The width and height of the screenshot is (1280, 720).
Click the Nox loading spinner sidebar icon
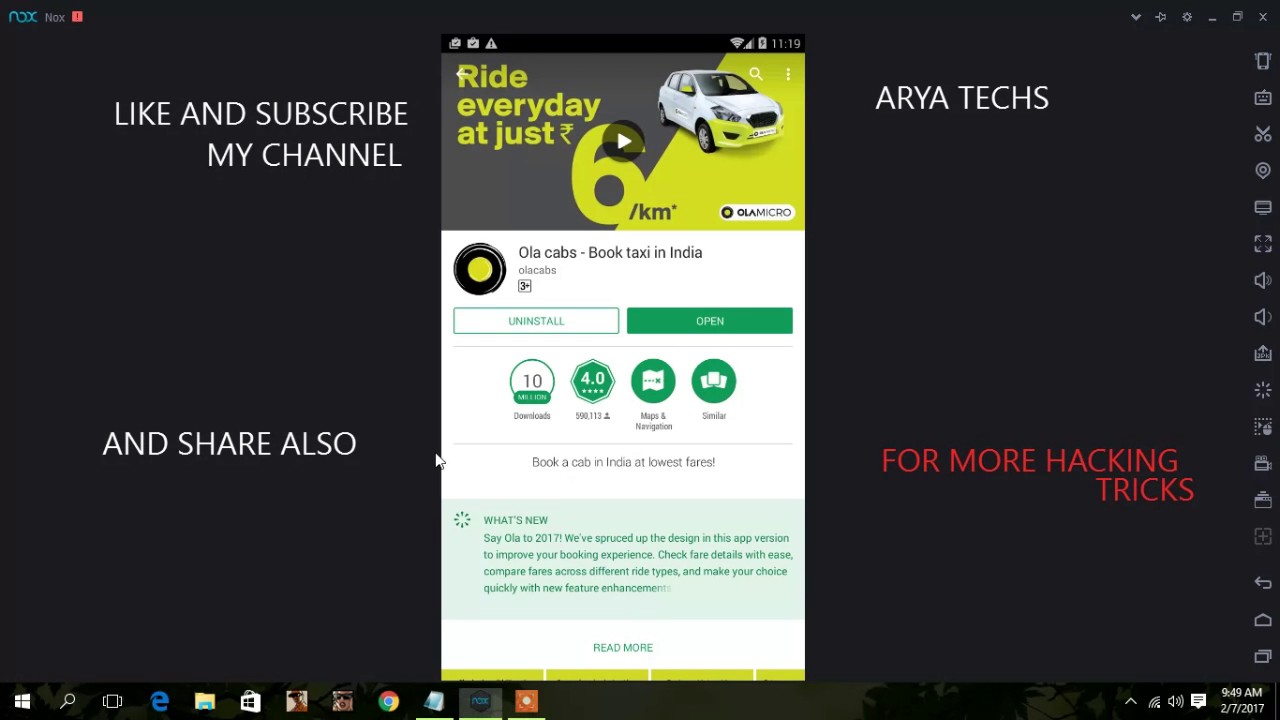pyautogui.click(x=1263, y=390)
